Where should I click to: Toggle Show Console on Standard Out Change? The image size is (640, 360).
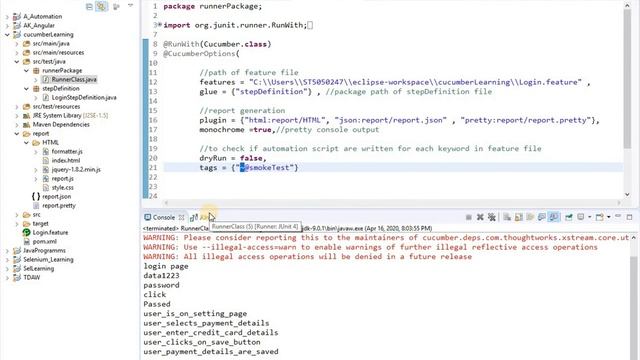point(542,217)
